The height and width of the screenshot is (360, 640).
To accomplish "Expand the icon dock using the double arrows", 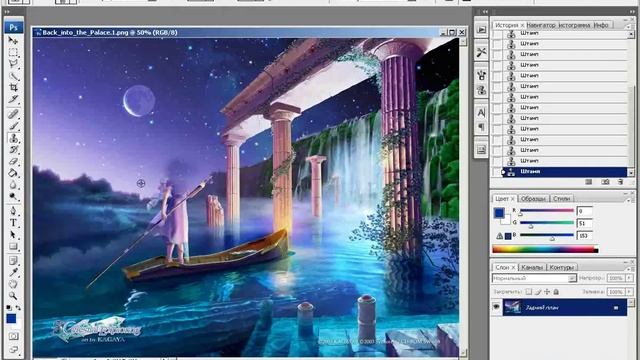I will coord(485,12).
